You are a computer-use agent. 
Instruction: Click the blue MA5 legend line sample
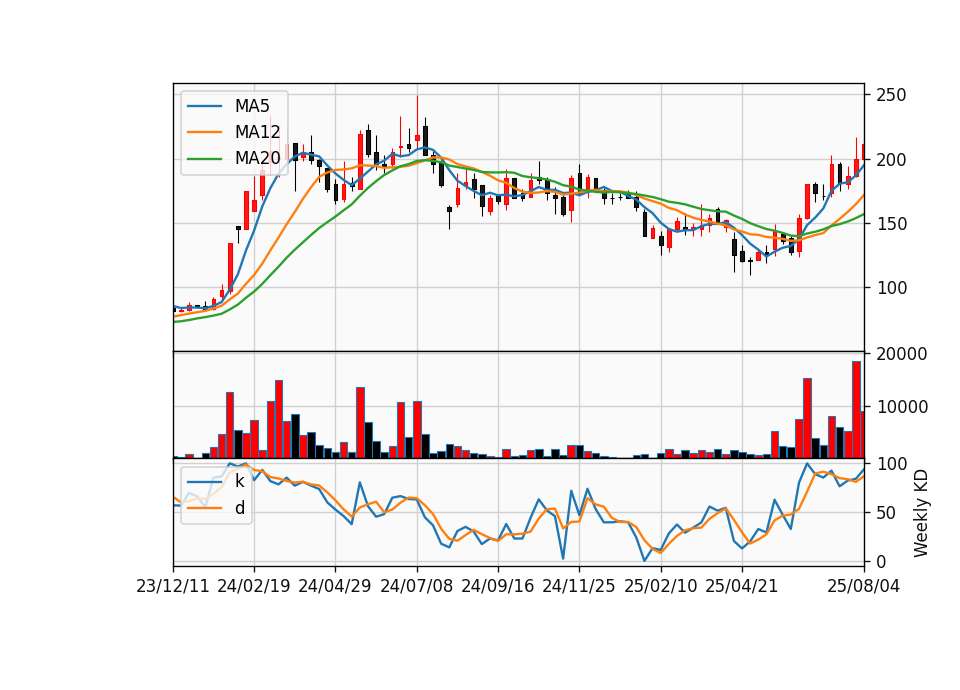pyautogui.click(x=204, y=107)
